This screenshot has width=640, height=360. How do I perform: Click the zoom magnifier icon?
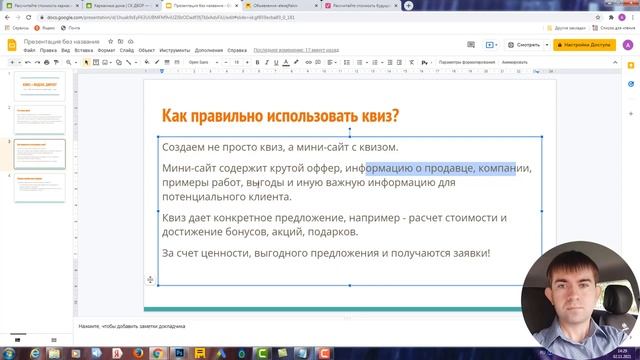click(x=69, y=62)
